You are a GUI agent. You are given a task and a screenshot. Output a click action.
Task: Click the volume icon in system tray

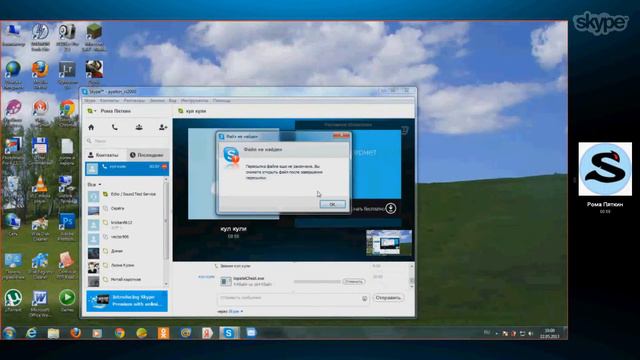pos(531,333)
